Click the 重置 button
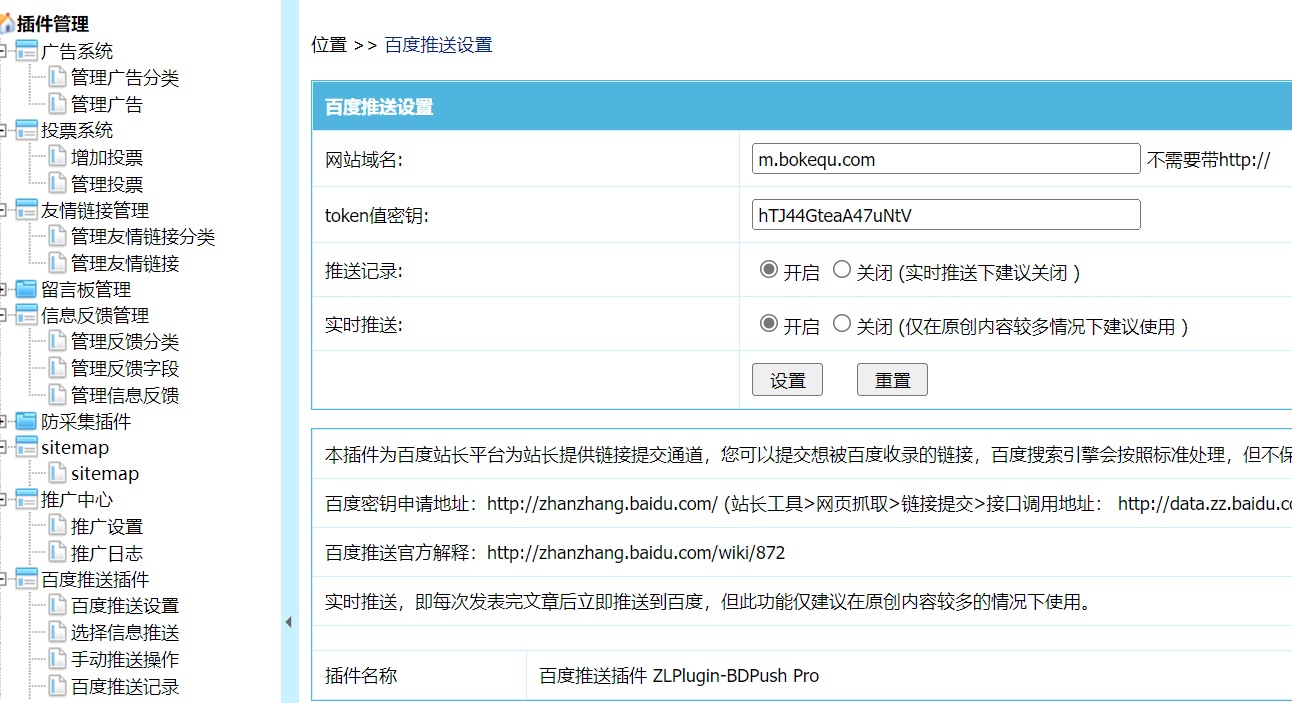Image resolution: width=1292 pixels, height=703 pixels. coord(892,380)
